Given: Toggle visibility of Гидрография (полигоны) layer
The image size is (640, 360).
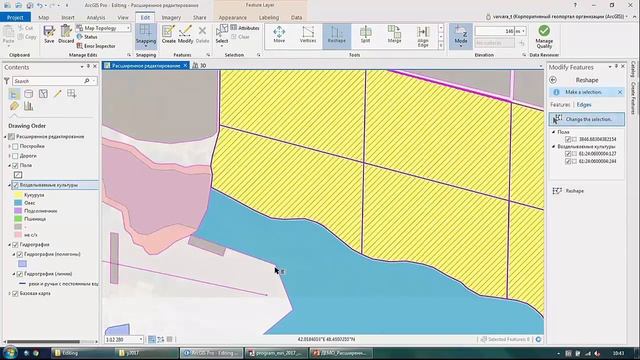Looking at the screenshot, I should point(20,254).
